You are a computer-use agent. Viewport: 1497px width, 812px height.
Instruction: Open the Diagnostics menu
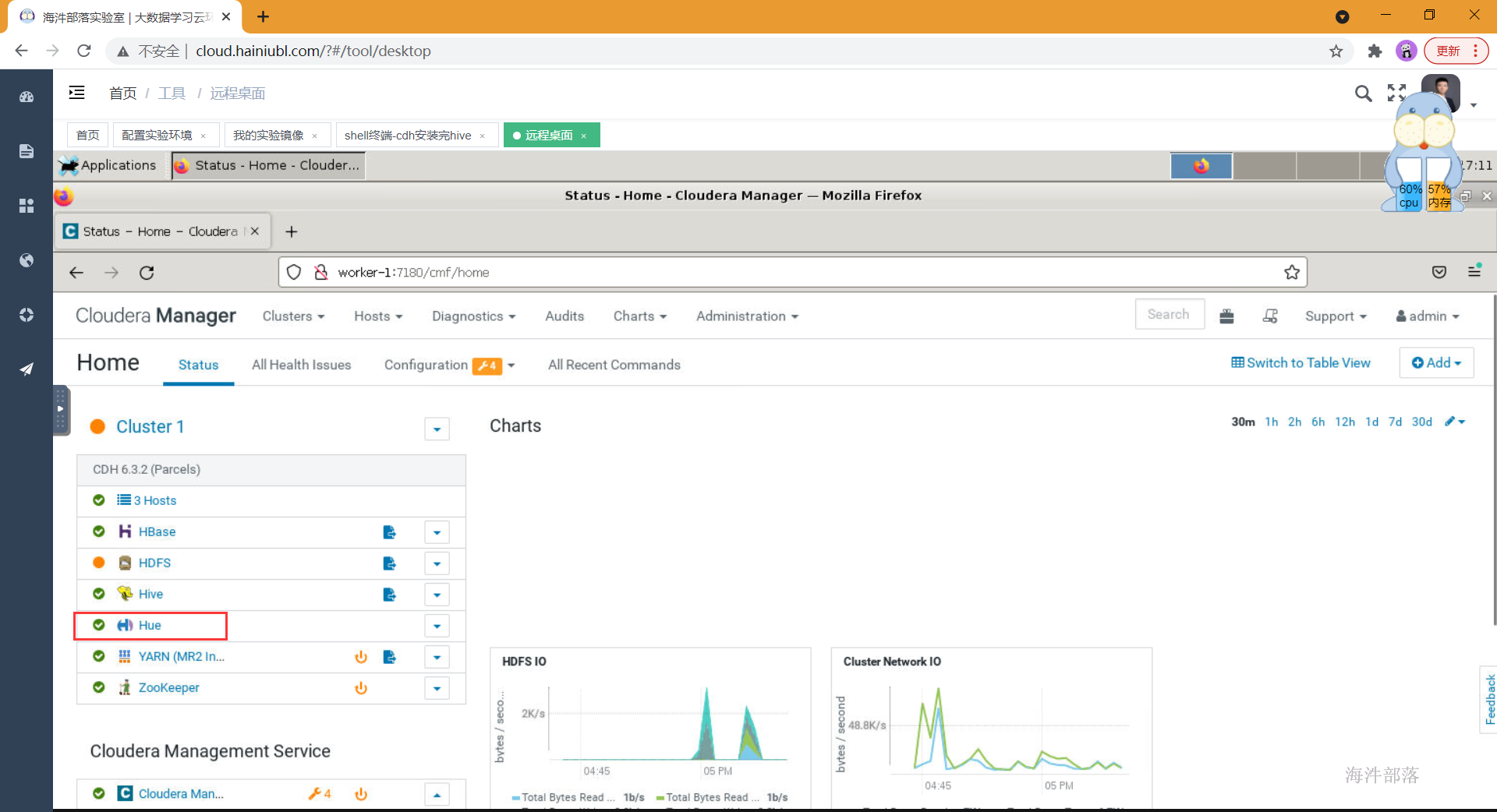point(474,316)
